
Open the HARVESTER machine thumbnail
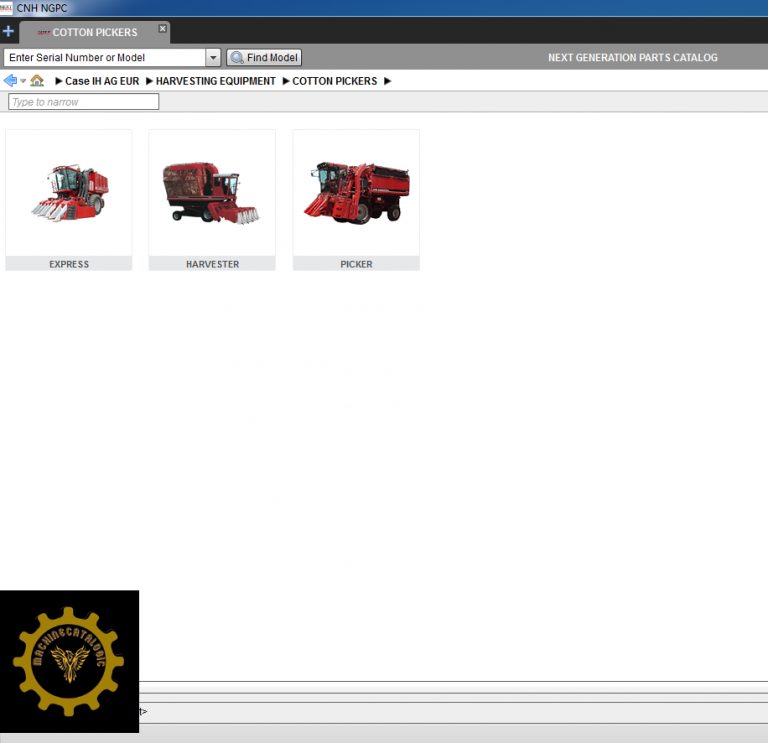212,192
